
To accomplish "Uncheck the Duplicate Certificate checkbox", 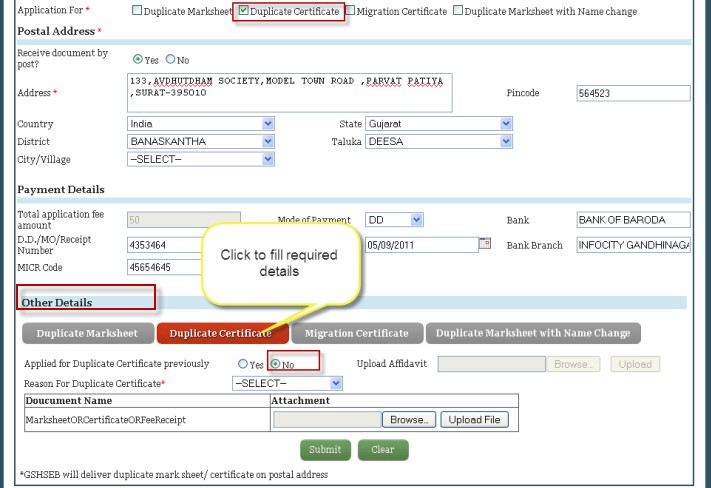I will click(244, 11).
